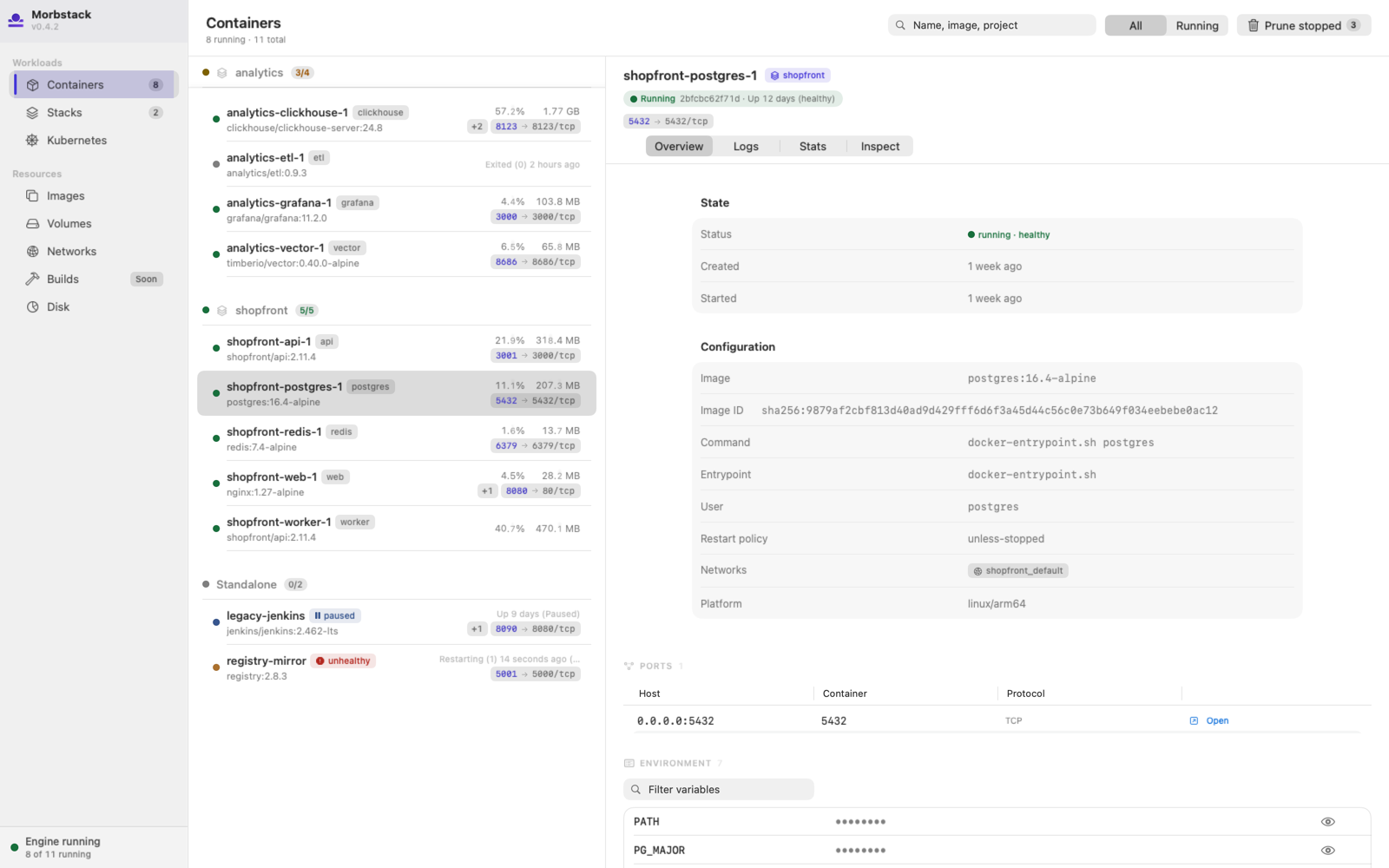Click the Filter variables field
Image resolution: width=1389 pixels, height=868 pixels.
pos(719,790)
